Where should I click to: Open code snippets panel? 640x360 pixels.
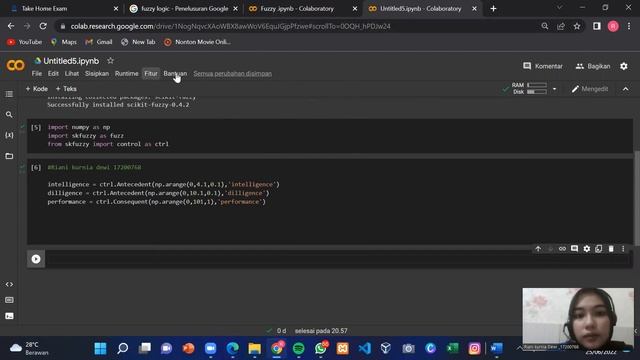(9, 284)
